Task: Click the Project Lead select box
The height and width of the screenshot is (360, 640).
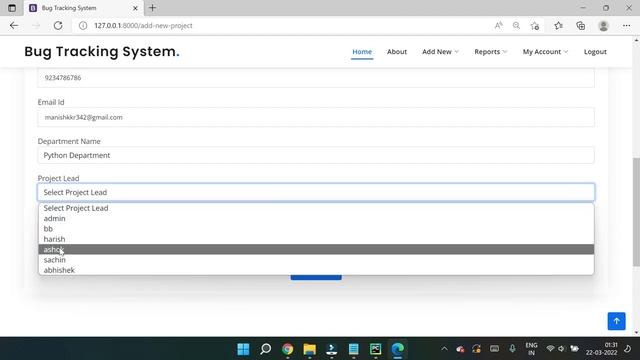Action: 316,192
